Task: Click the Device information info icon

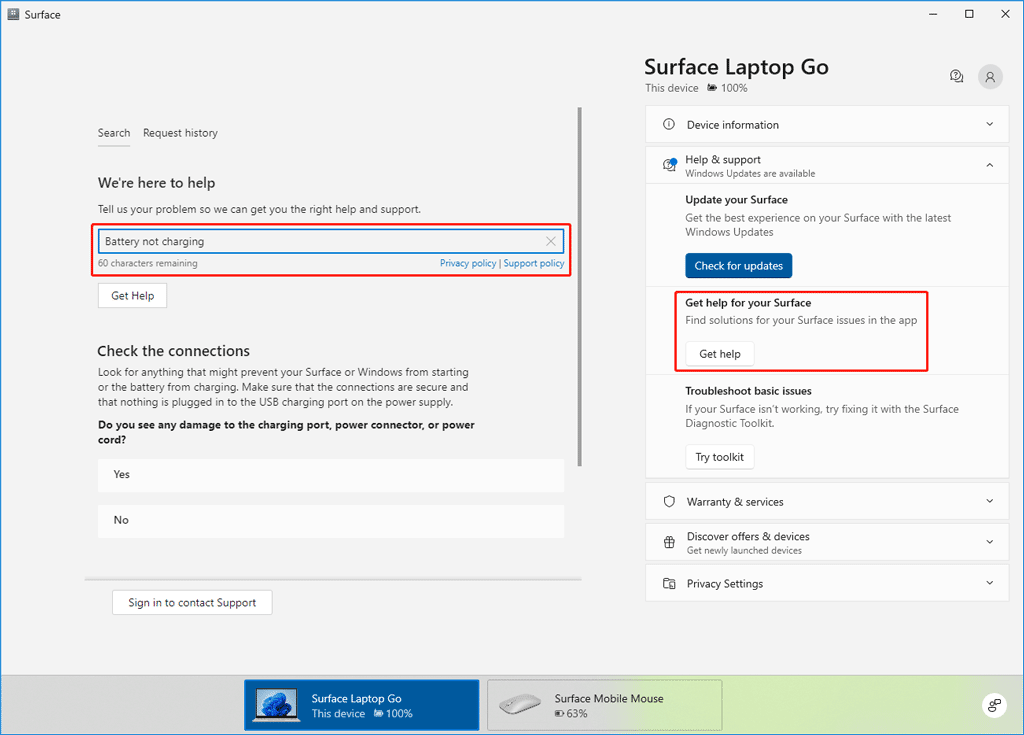Action: coord(669,124)
